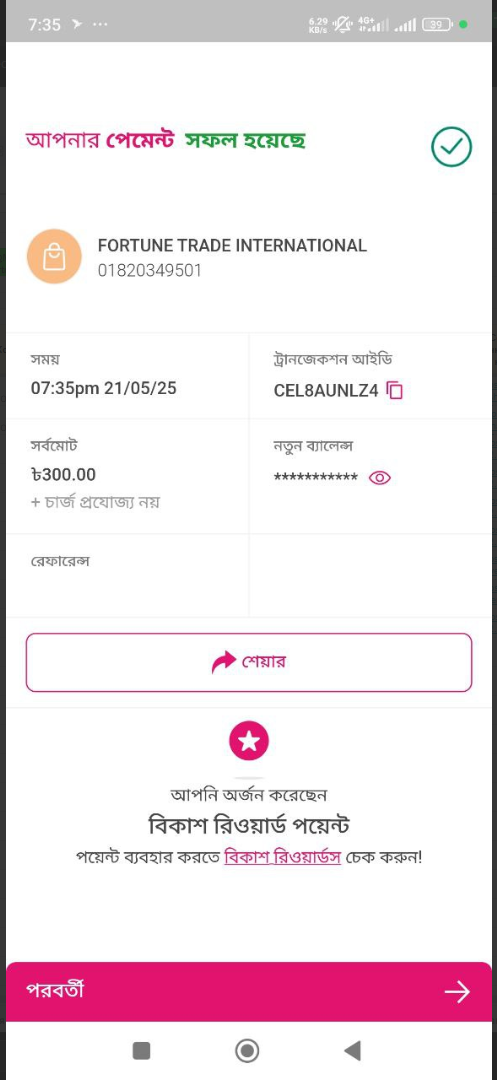Copy the transaction ID CEL8AUNLZ4
The width and height of the screenshot is (497, 1080).
[x=394, y=391]
